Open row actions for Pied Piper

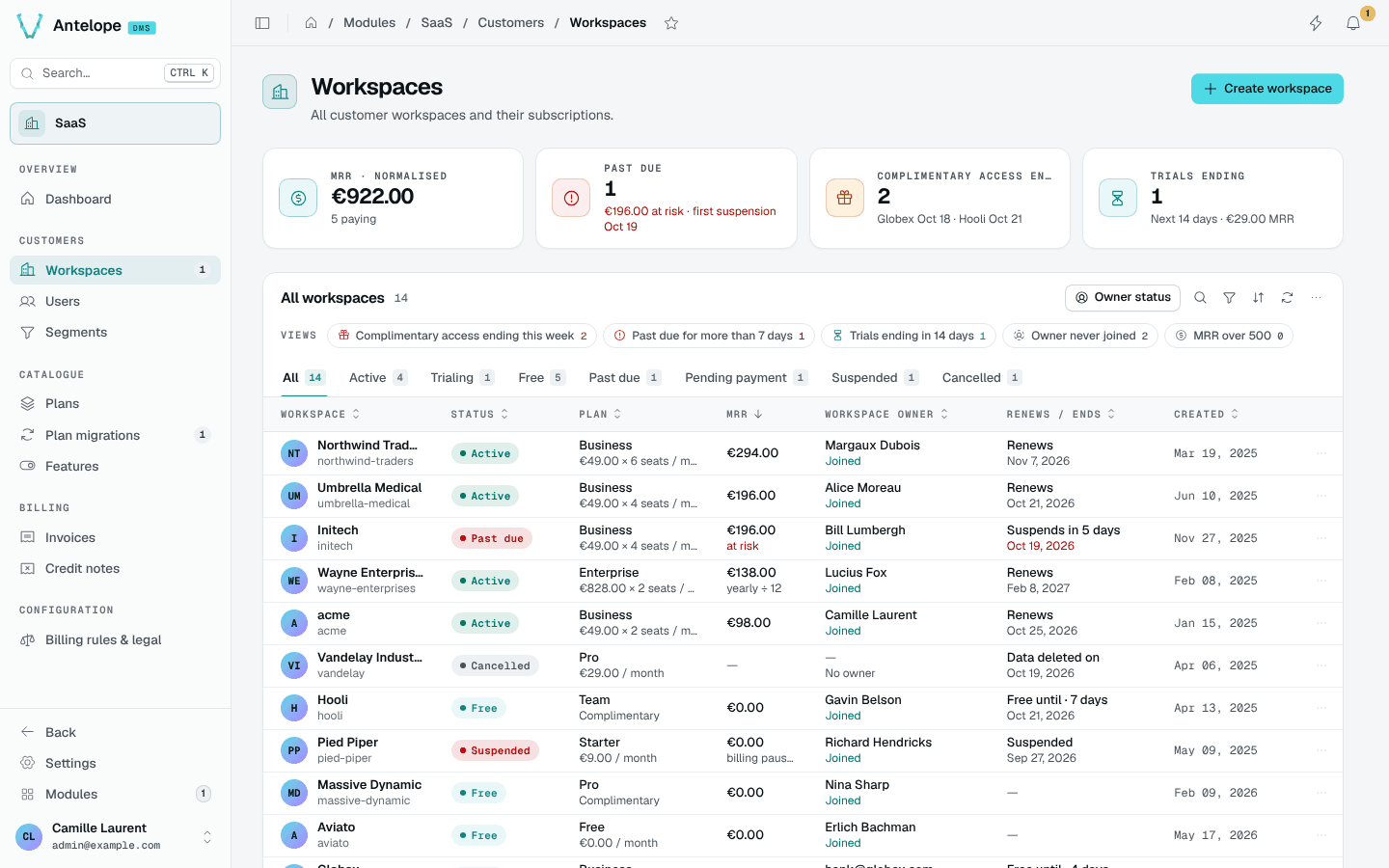[x=1321, y=750]
